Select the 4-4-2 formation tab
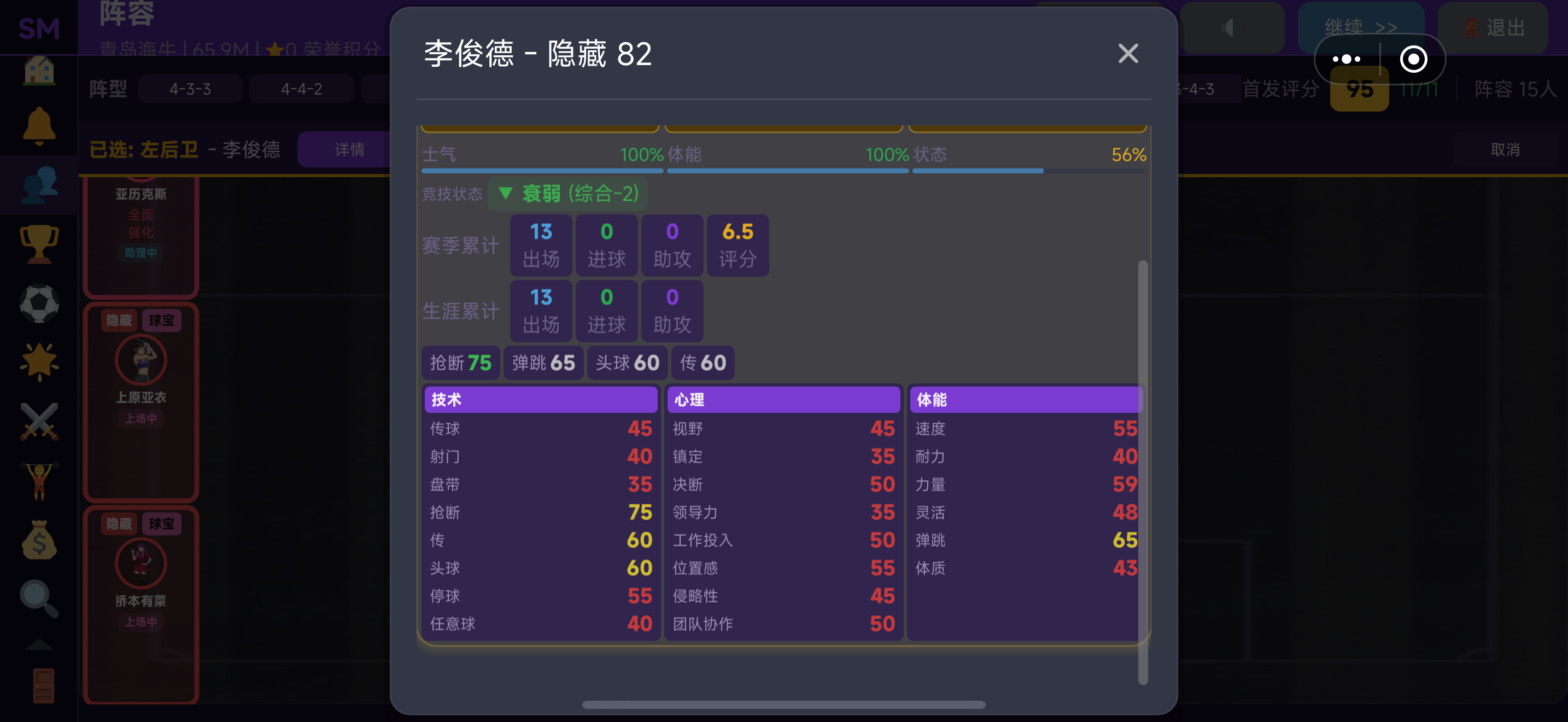 coord(301,89)
